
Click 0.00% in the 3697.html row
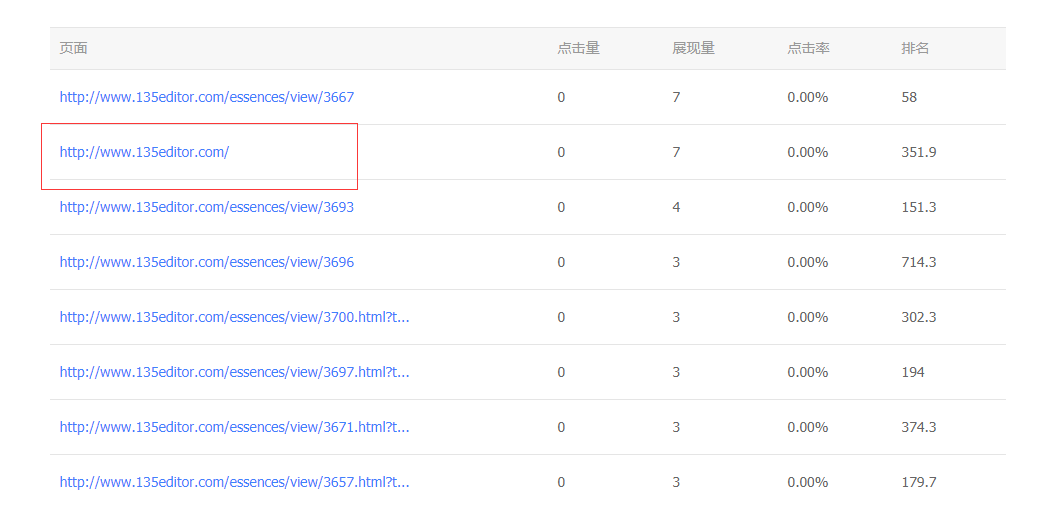(x=808, y=372)
